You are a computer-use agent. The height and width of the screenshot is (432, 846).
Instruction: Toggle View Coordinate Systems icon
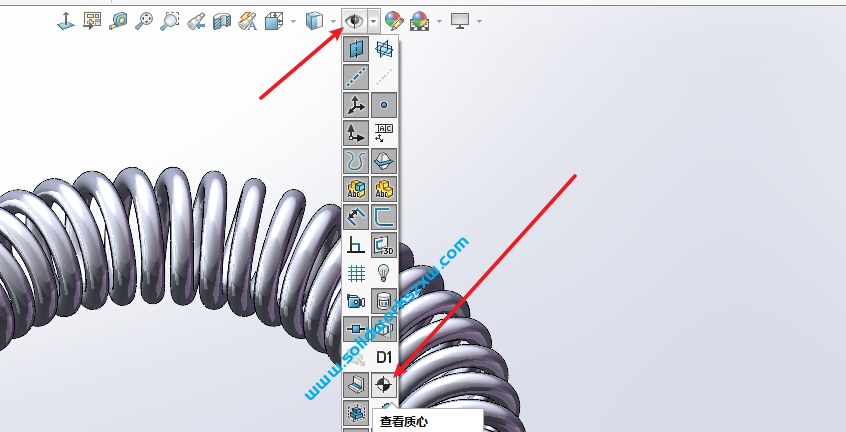pyautogui.click(x=356, y=133)
